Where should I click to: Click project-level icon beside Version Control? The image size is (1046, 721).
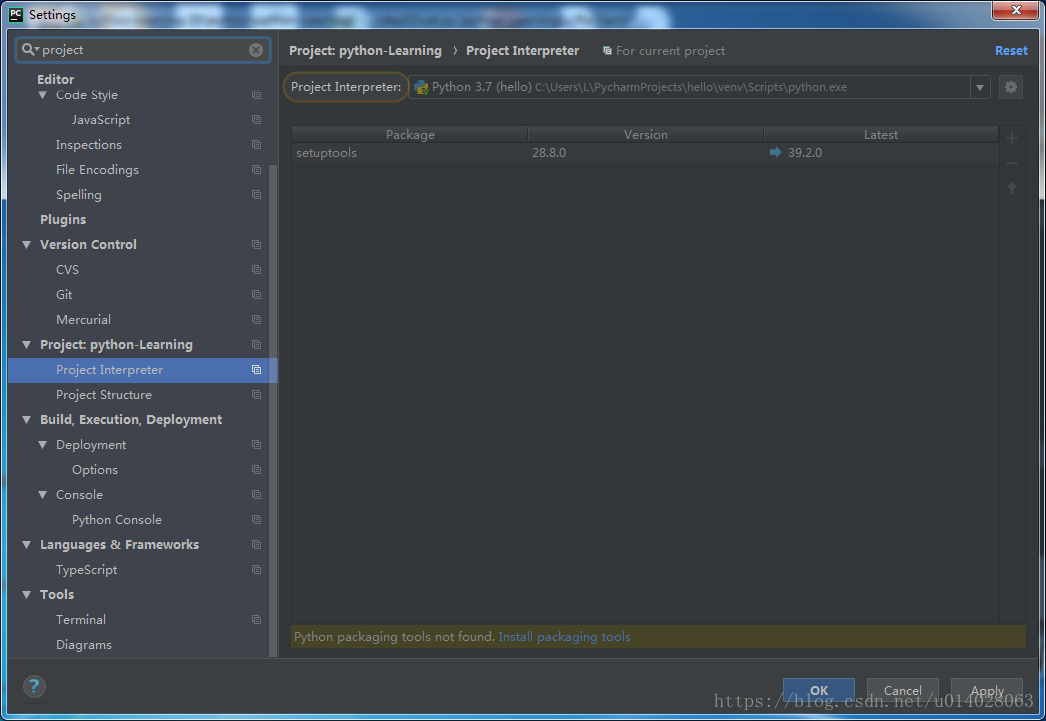(256, 245)
